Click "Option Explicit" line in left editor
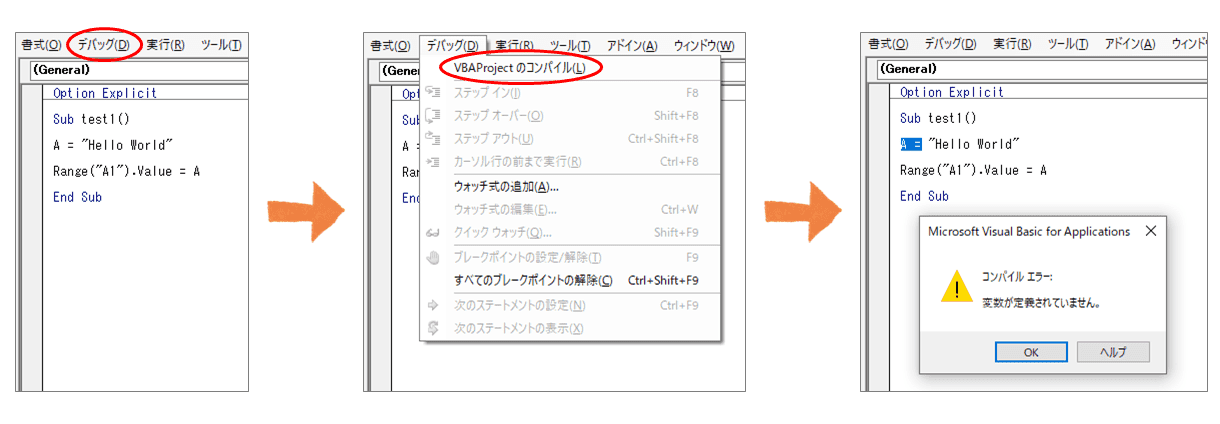This screenshot has height=424, width=1220. click(x=105, y=93)
